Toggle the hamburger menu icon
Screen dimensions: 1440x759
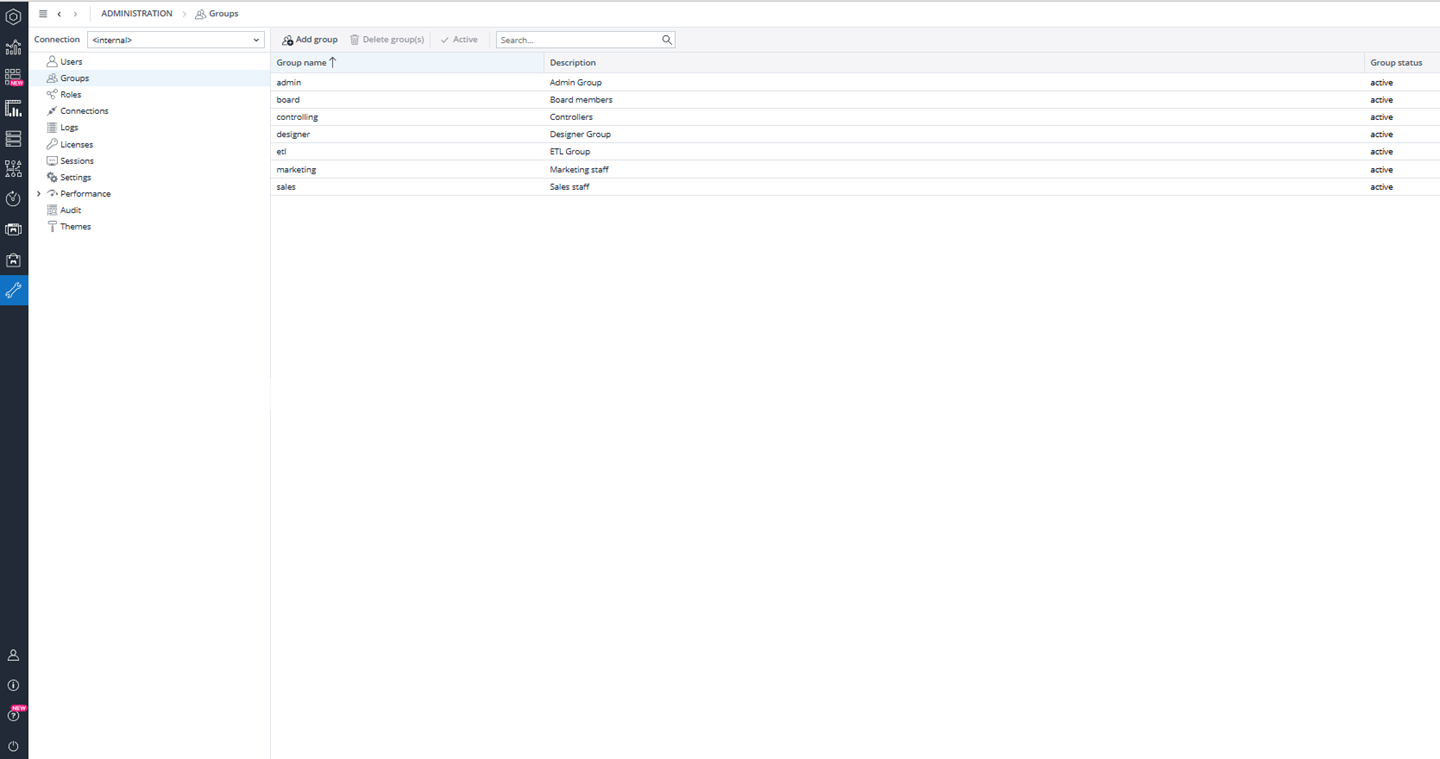point(43,14)
